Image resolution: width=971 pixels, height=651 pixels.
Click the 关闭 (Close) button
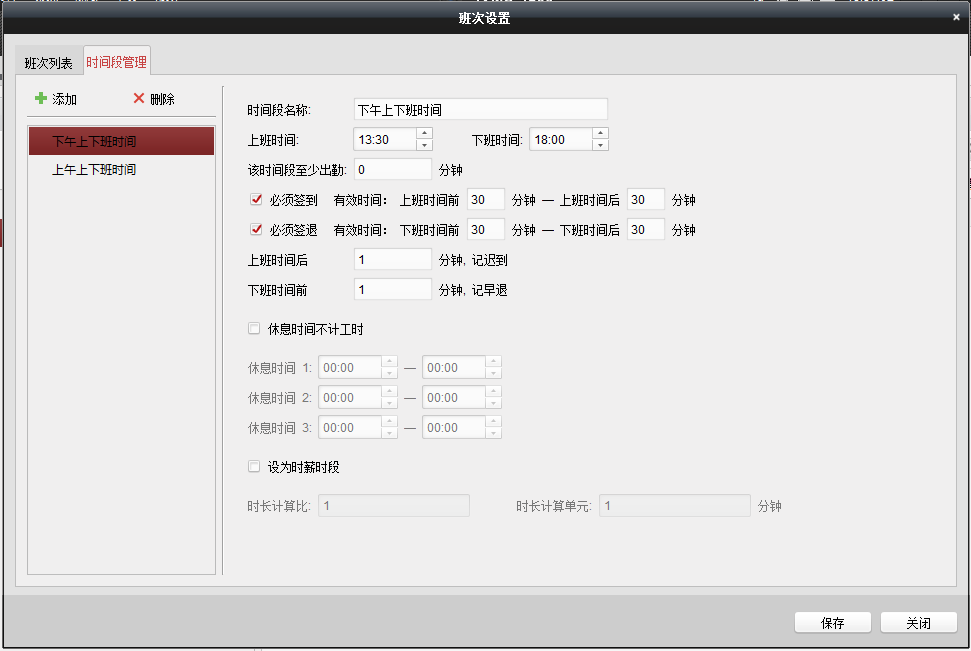918,622
